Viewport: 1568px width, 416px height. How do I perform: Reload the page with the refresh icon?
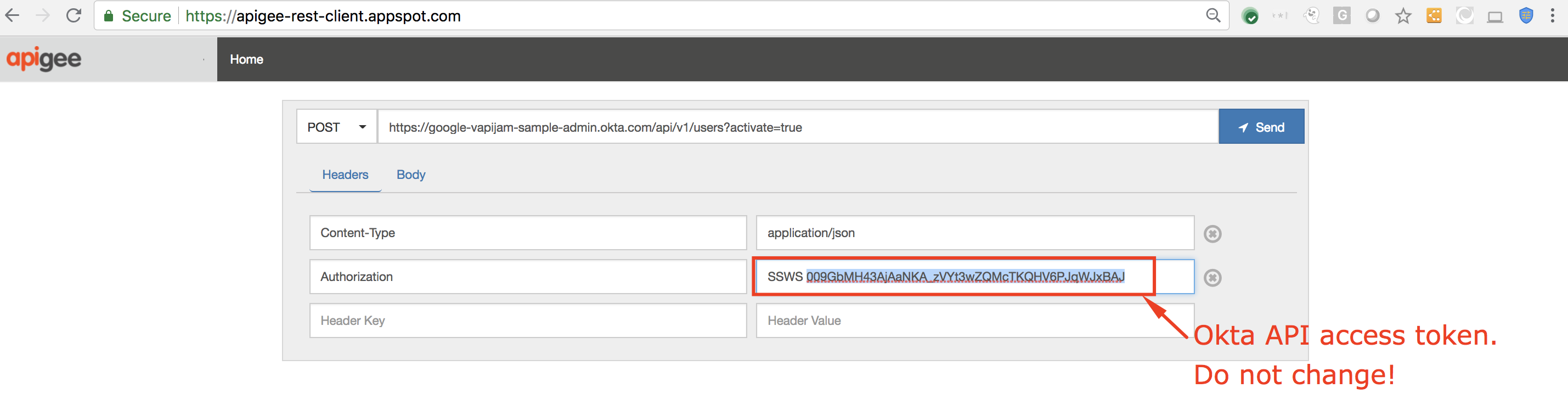point(74,16)
